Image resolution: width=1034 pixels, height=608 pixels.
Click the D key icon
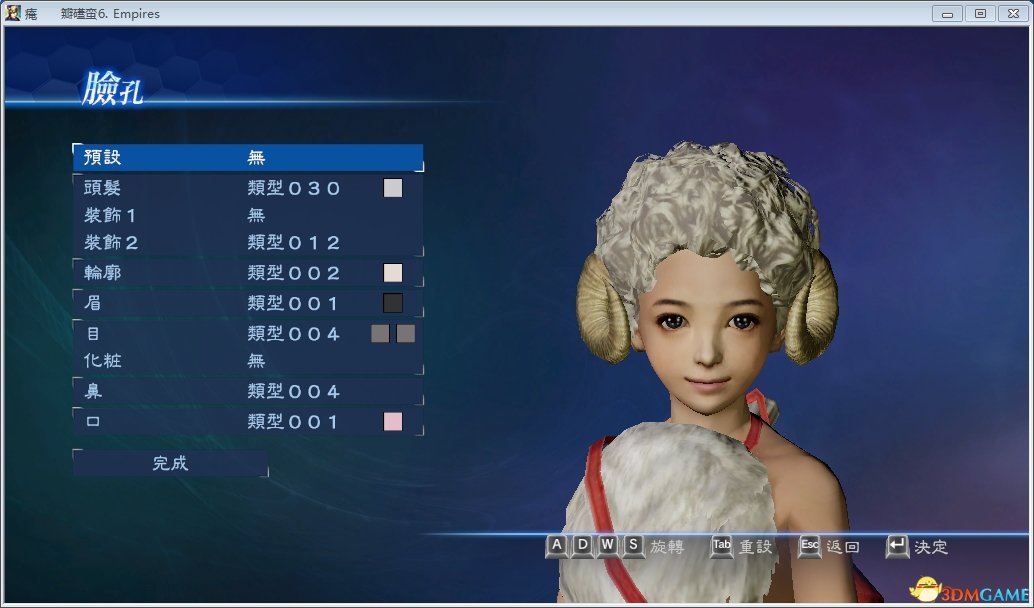pyautogui.click(x=582, y=546)
